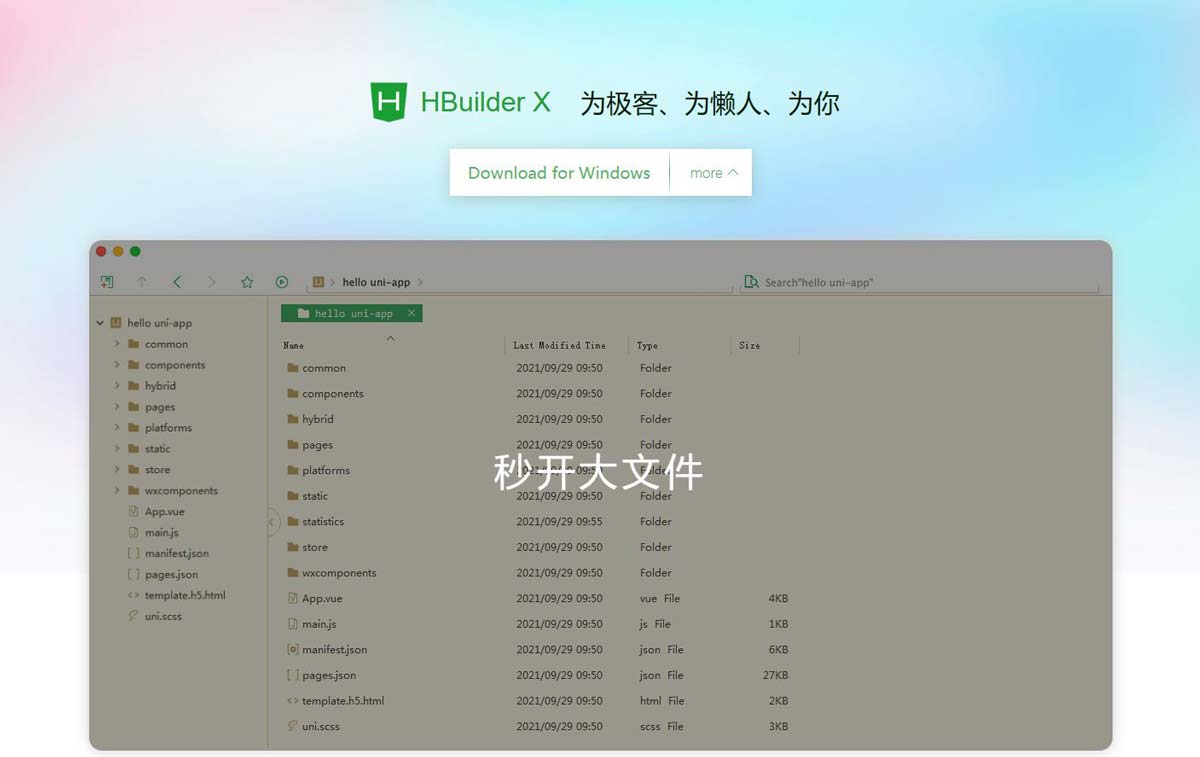Screen dimensions: 1200x757
Task: Click the Search "hello uni-app" field
Action: point(920,282)
